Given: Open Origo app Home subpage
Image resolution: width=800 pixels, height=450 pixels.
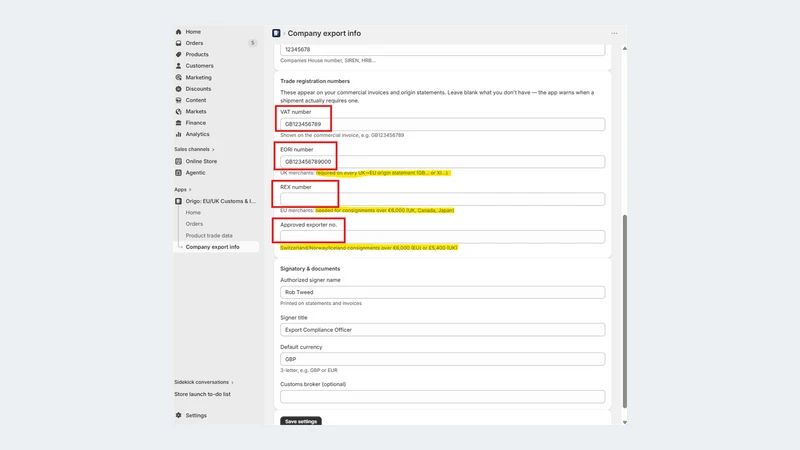Looking at the screenshot, I should [193, 212].
